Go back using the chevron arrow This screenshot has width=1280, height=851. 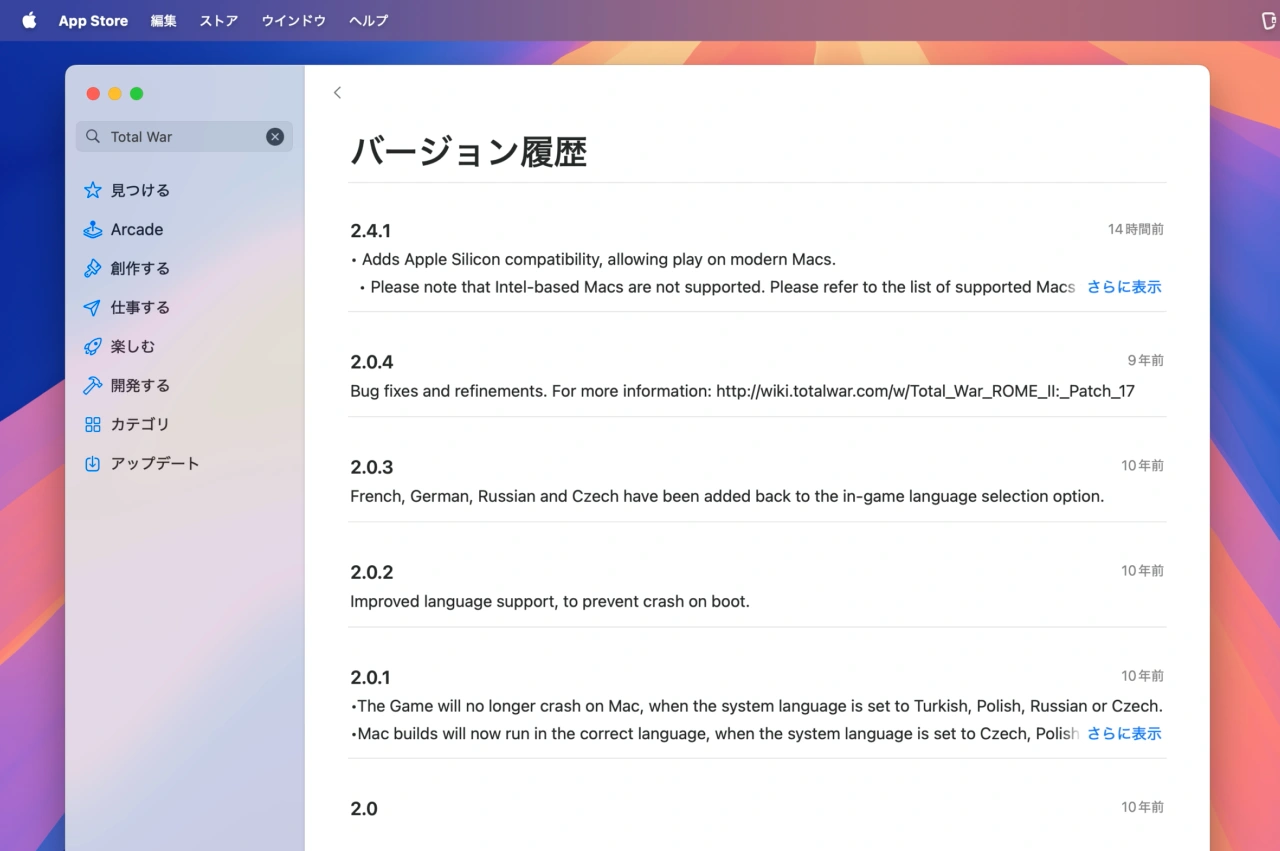[337, 93]
